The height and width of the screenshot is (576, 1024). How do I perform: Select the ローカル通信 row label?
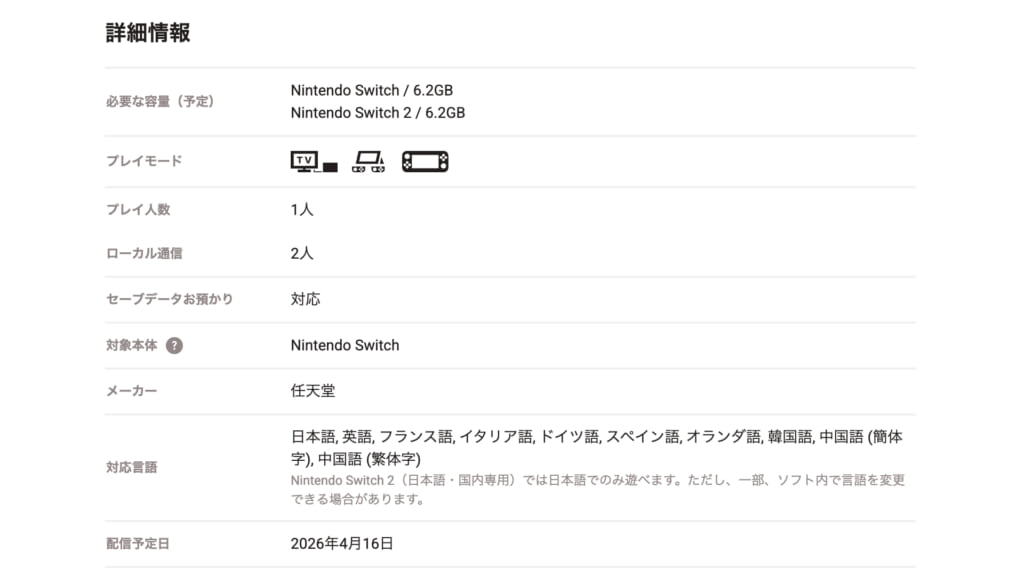tap(144, 254)
